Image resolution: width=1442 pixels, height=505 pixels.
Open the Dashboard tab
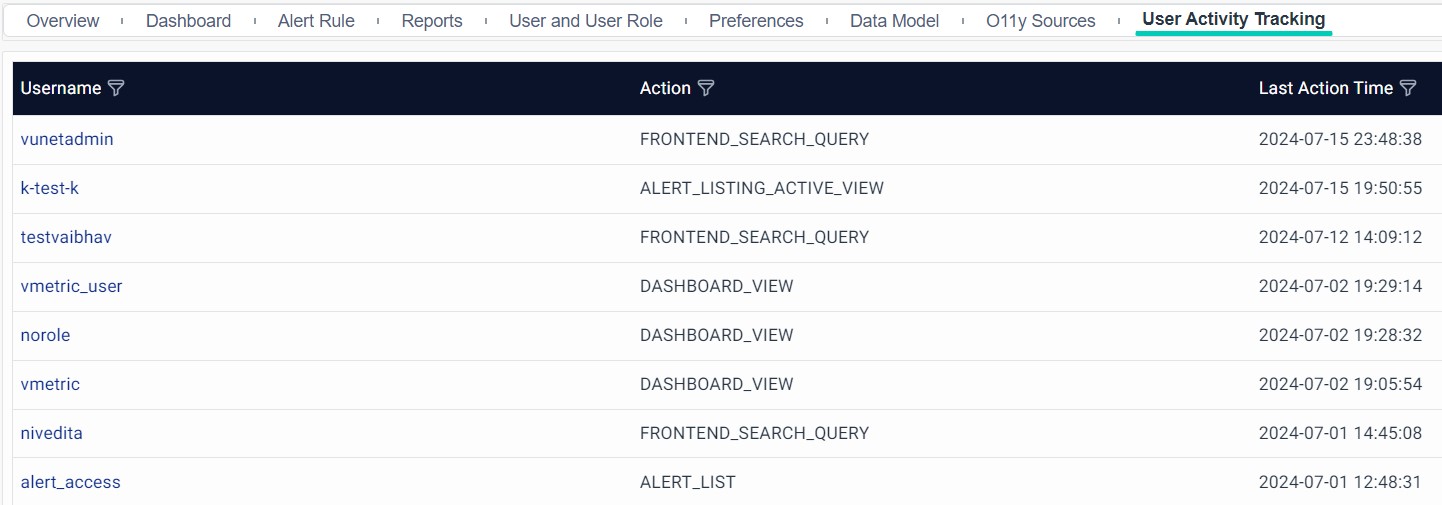188,21
